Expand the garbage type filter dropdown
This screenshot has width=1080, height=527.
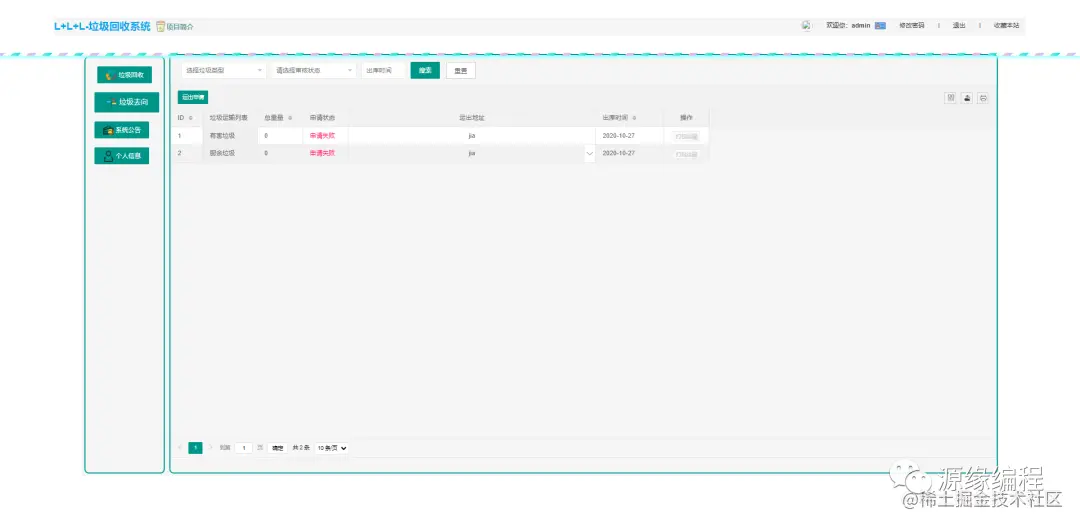click(x=224, y=70)
